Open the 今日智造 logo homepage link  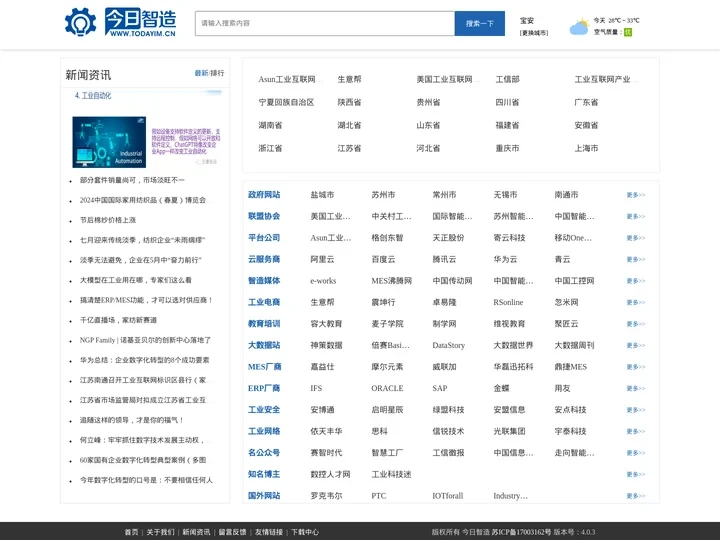(141, 22)
